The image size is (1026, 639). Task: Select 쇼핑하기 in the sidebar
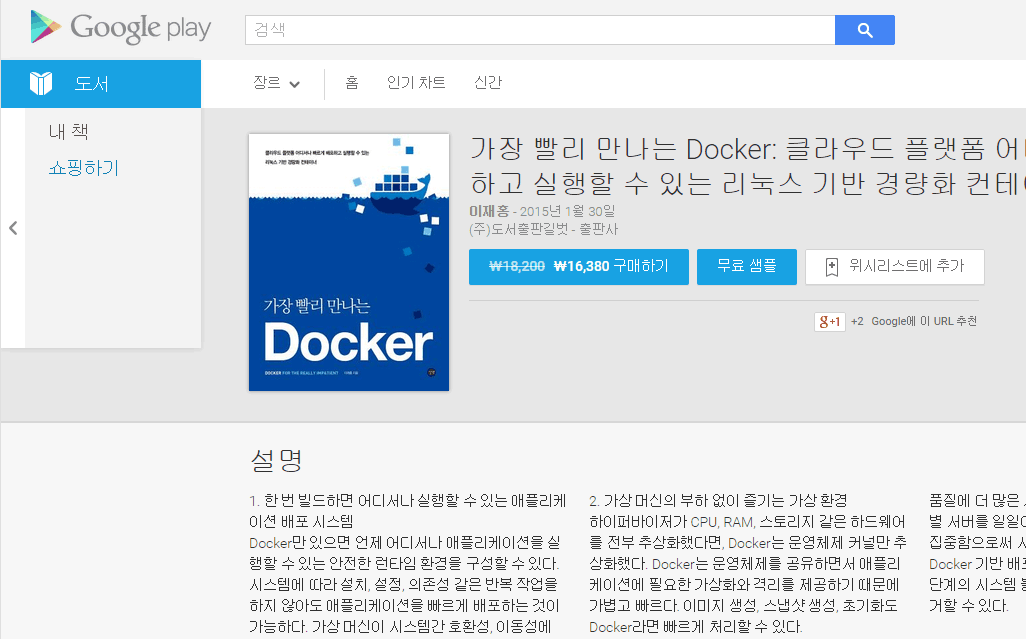tap(84, 168)
